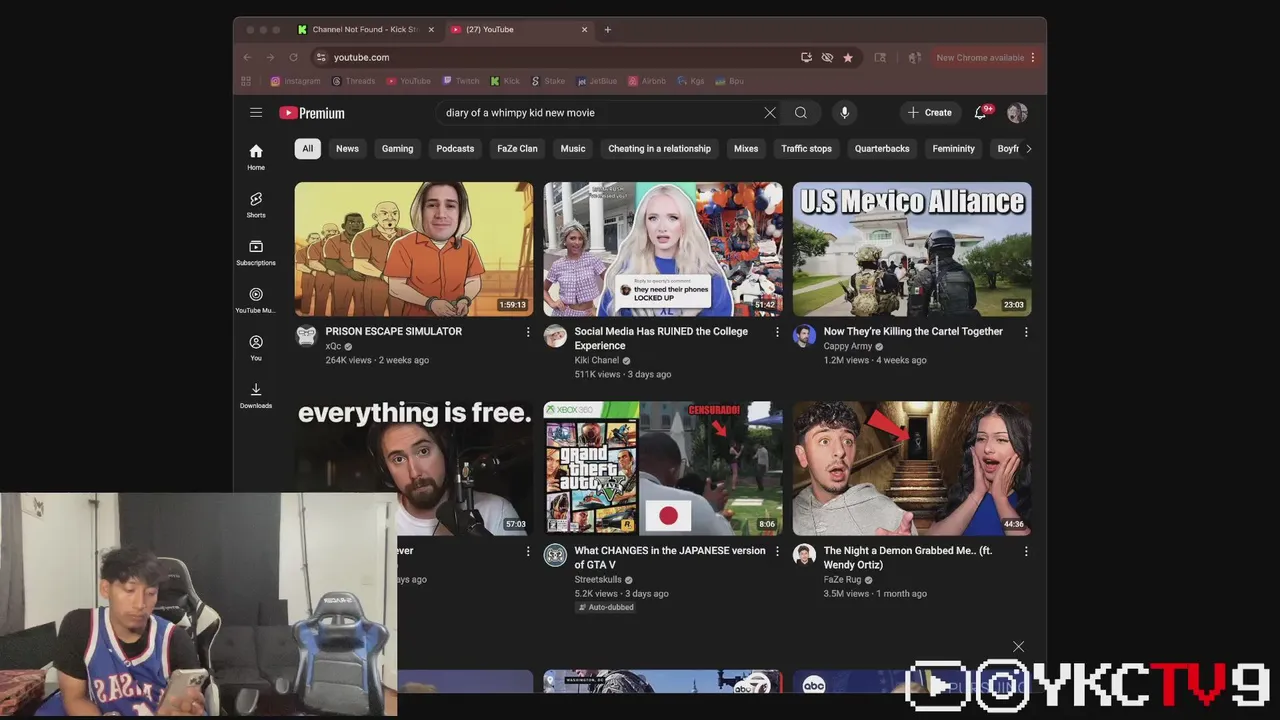Select the Podcasts filter chip
Screen dimensions: 1280x720
coord(455,149)
